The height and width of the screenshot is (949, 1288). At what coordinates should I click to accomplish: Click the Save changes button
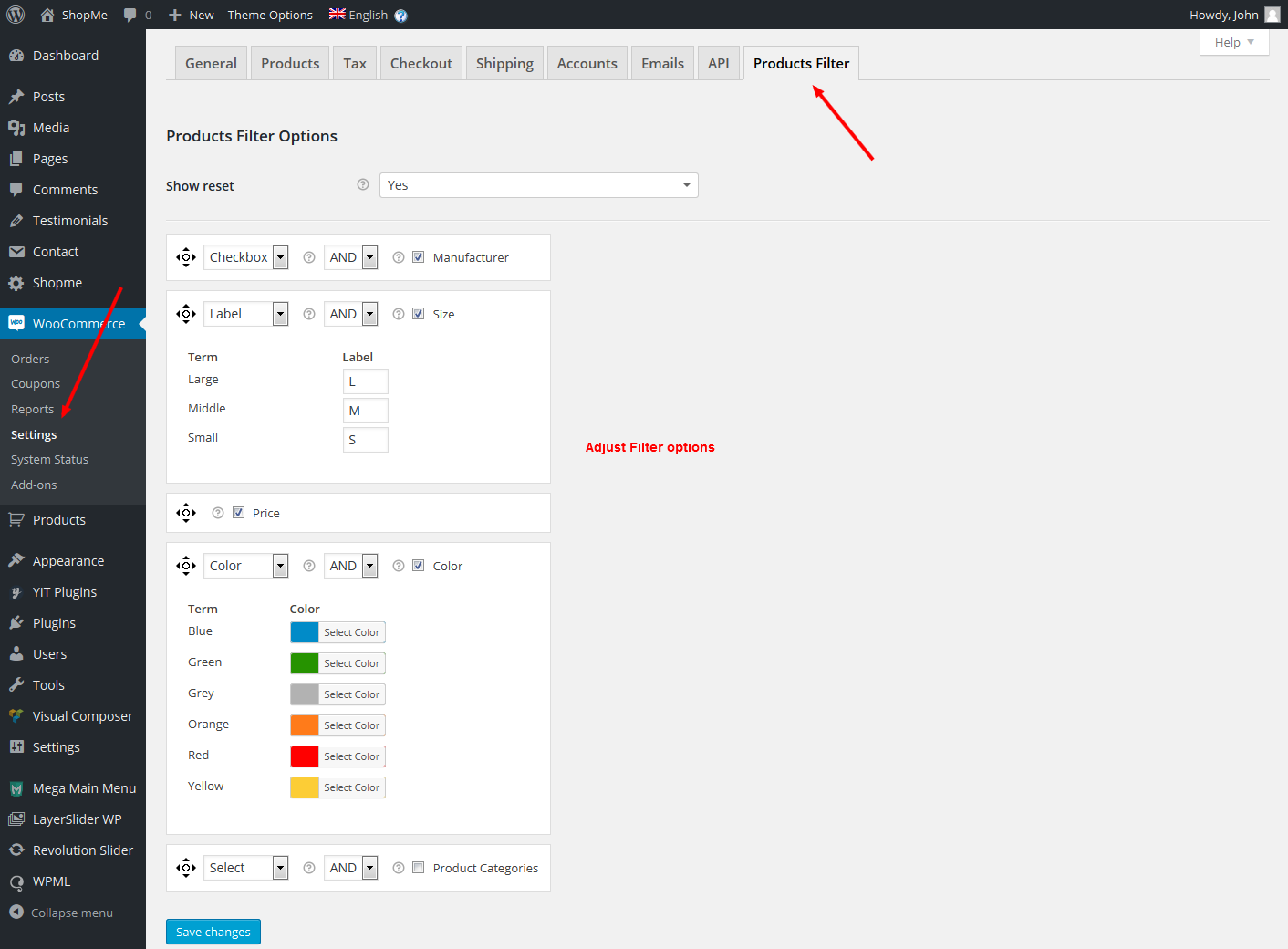pyautogui.click(x=213, y=932)
